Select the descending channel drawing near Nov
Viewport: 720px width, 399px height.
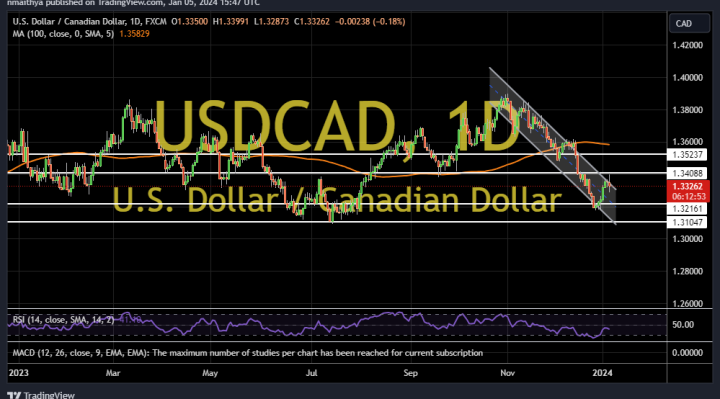tap(552, 146)
